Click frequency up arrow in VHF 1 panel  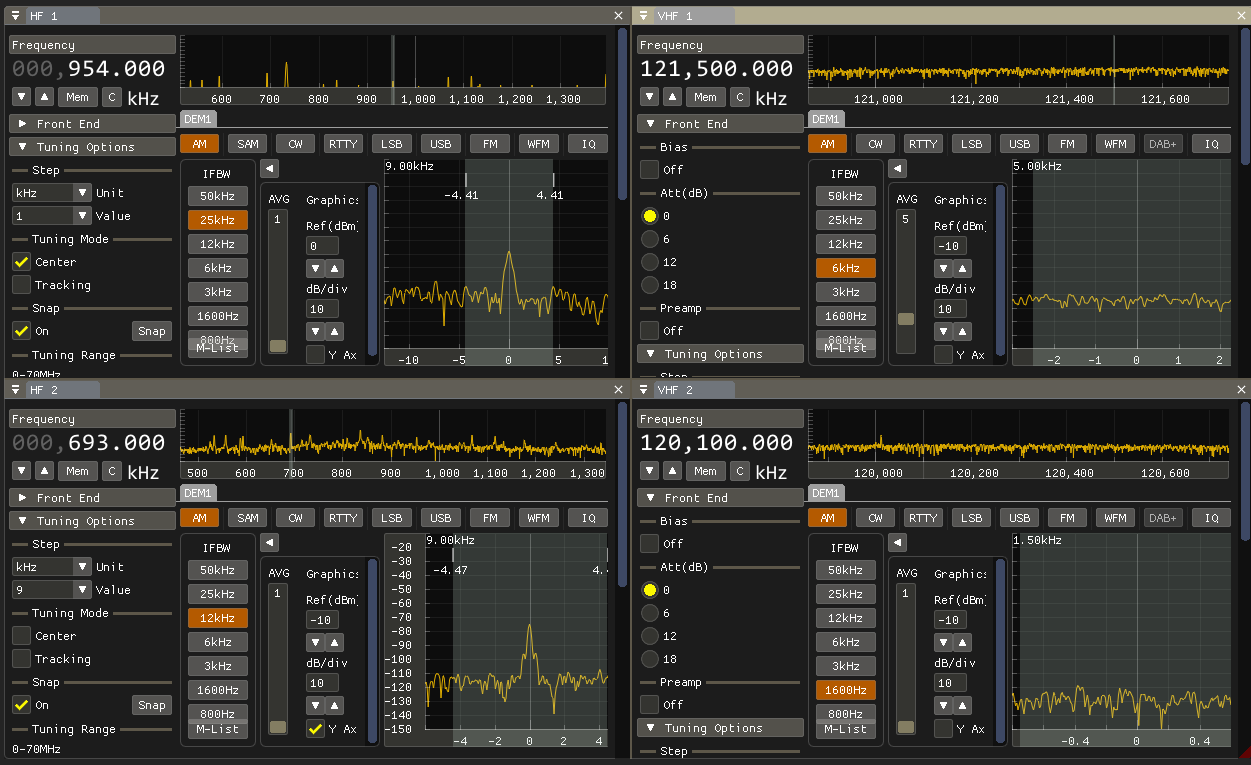(x=673, y=97)
